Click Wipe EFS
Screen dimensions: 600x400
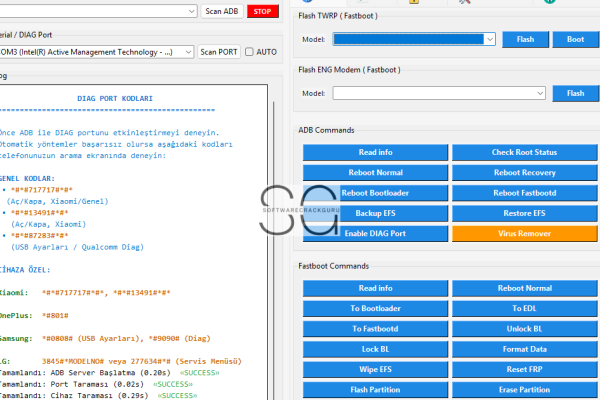pos(375,369)
